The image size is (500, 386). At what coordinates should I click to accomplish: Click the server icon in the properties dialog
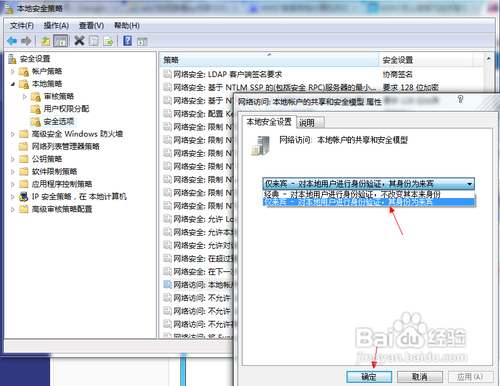coord(260,145)
